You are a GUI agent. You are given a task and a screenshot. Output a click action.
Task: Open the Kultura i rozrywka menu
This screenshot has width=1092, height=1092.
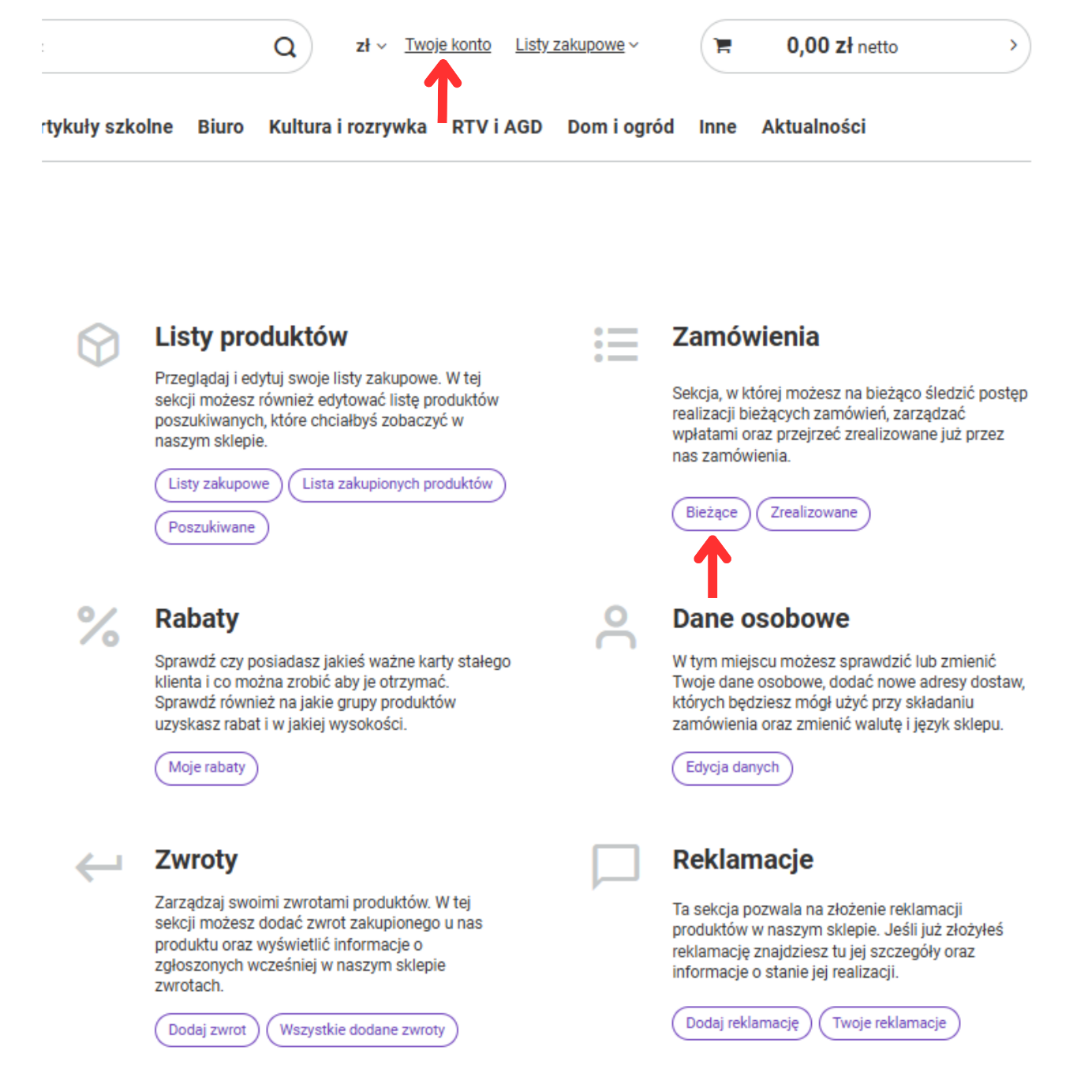347,127
